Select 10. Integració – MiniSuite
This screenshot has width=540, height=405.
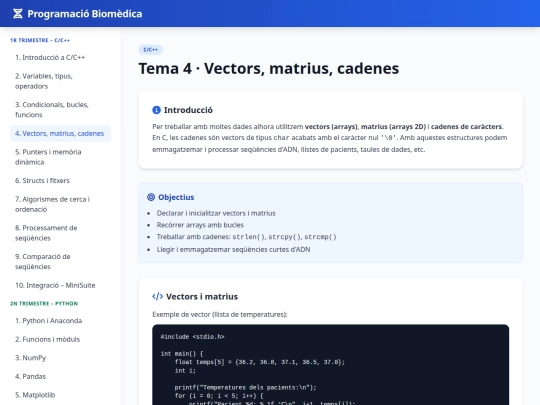61,285
